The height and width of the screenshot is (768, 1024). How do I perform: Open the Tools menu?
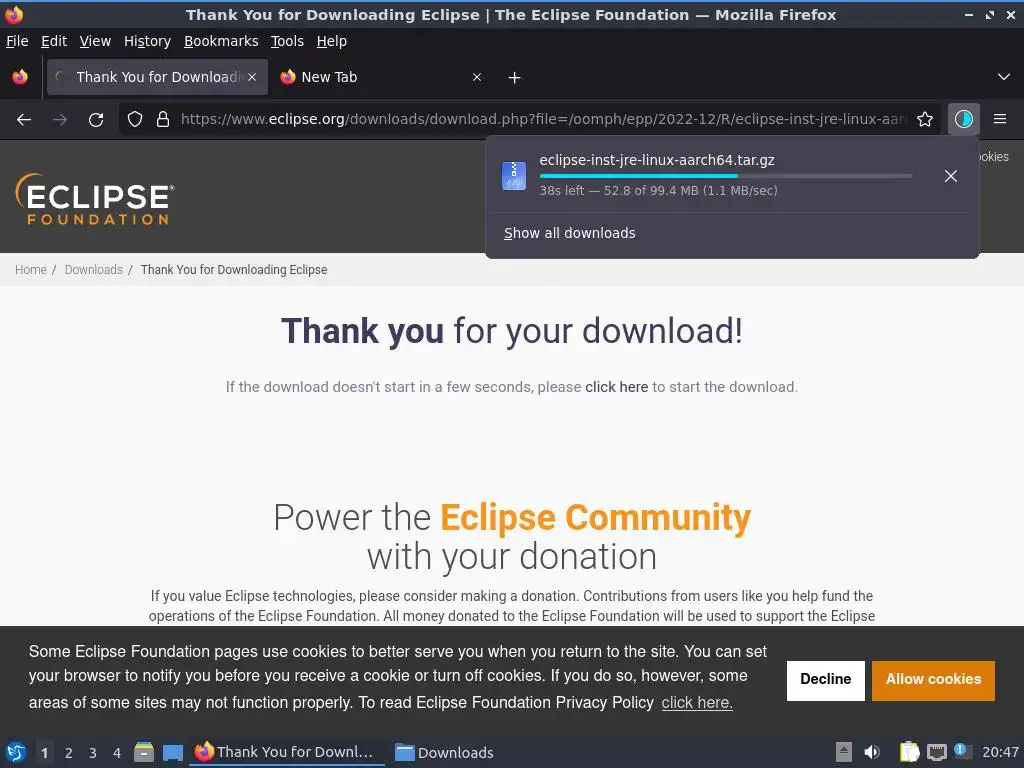point(287,41)
